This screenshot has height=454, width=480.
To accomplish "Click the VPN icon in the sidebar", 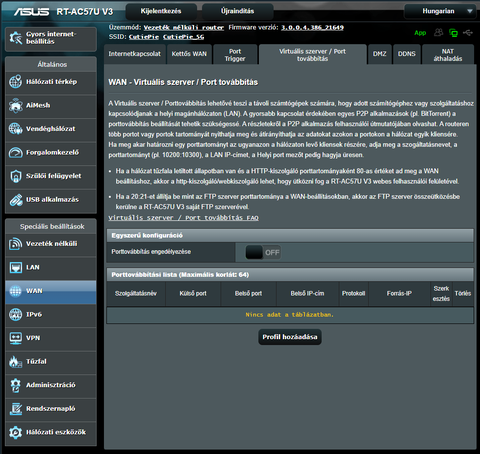I will pyautogui.click(x=15, y=338).
